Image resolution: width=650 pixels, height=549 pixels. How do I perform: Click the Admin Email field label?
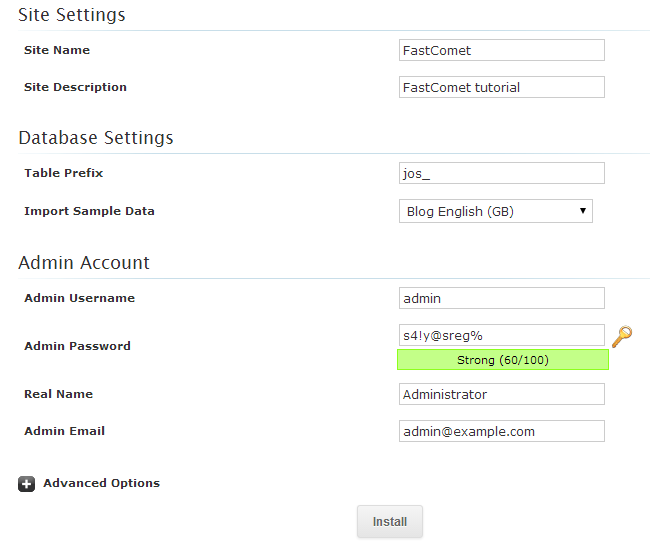(64, 431)
